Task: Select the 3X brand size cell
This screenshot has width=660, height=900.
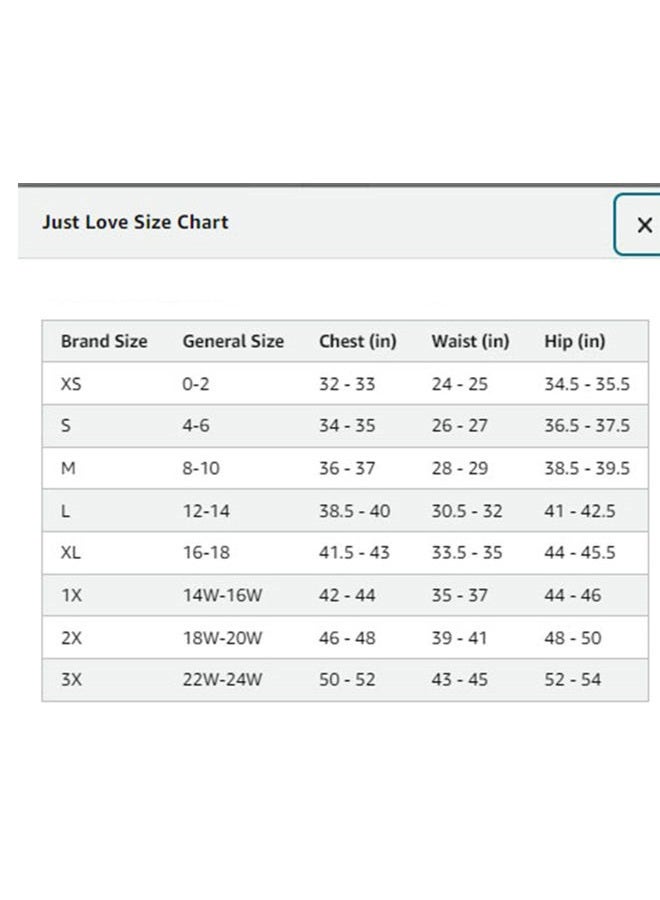Action: 71,680
